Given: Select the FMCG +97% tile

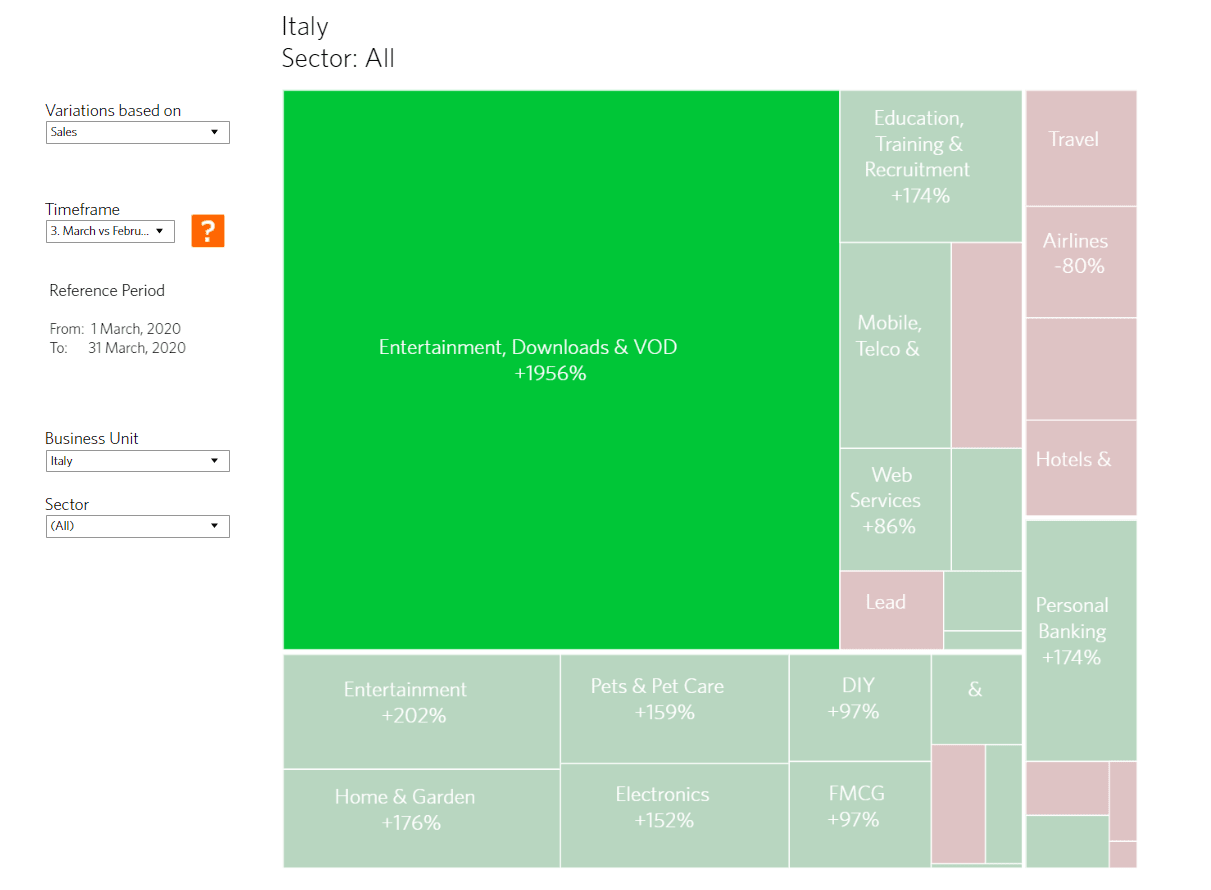Looking at the screenshot, I should point(860,814).
